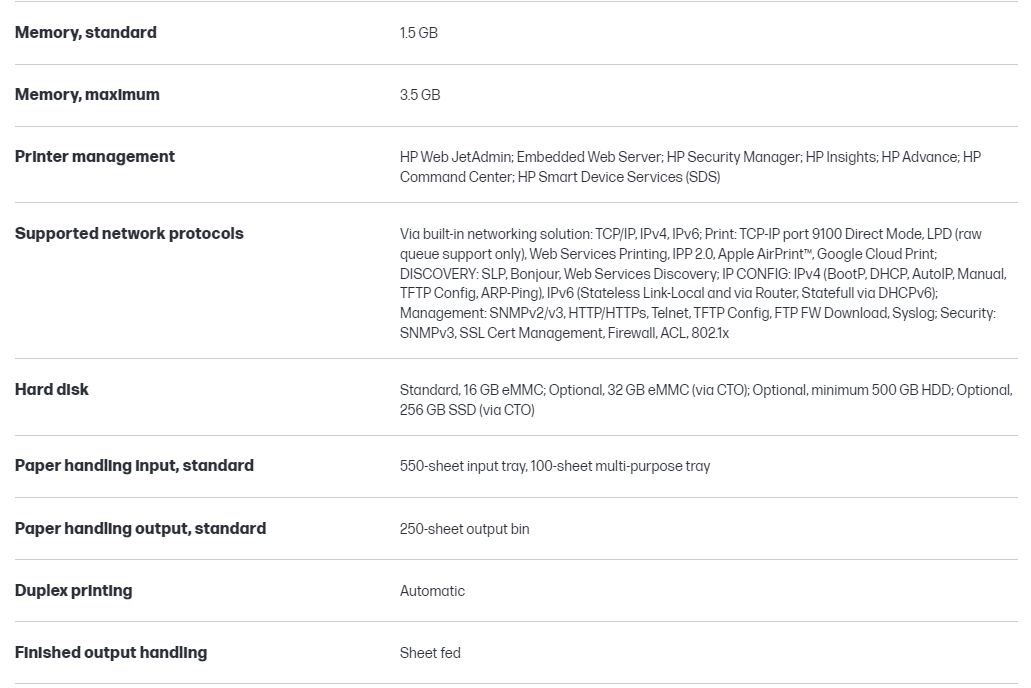
Task: Click 'Paper handling input, standard' label
Action: 134,466
